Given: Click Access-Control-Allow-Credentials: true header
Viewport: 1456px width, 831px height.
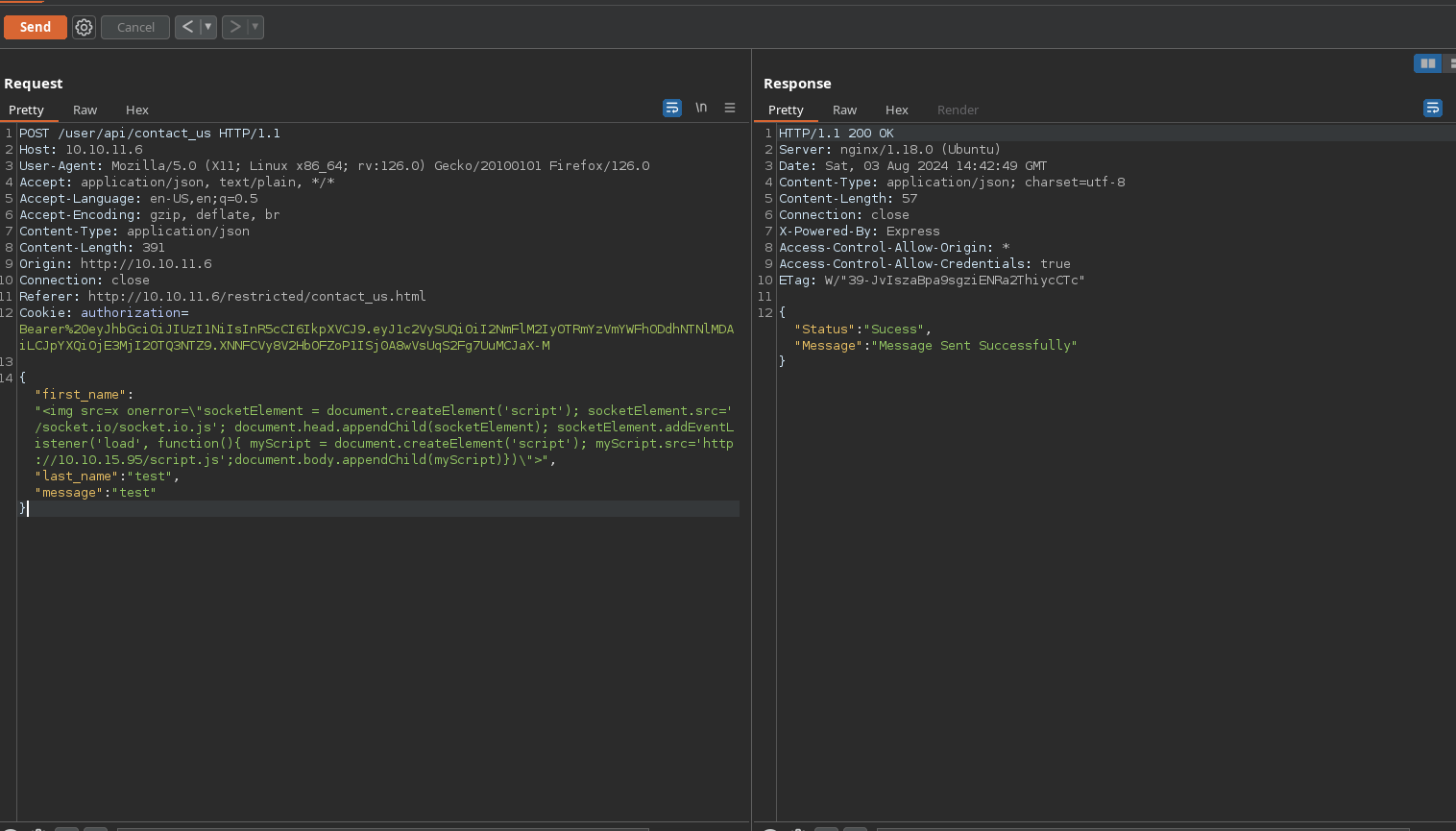Looking at the screenshot, I should click(925, 263).
